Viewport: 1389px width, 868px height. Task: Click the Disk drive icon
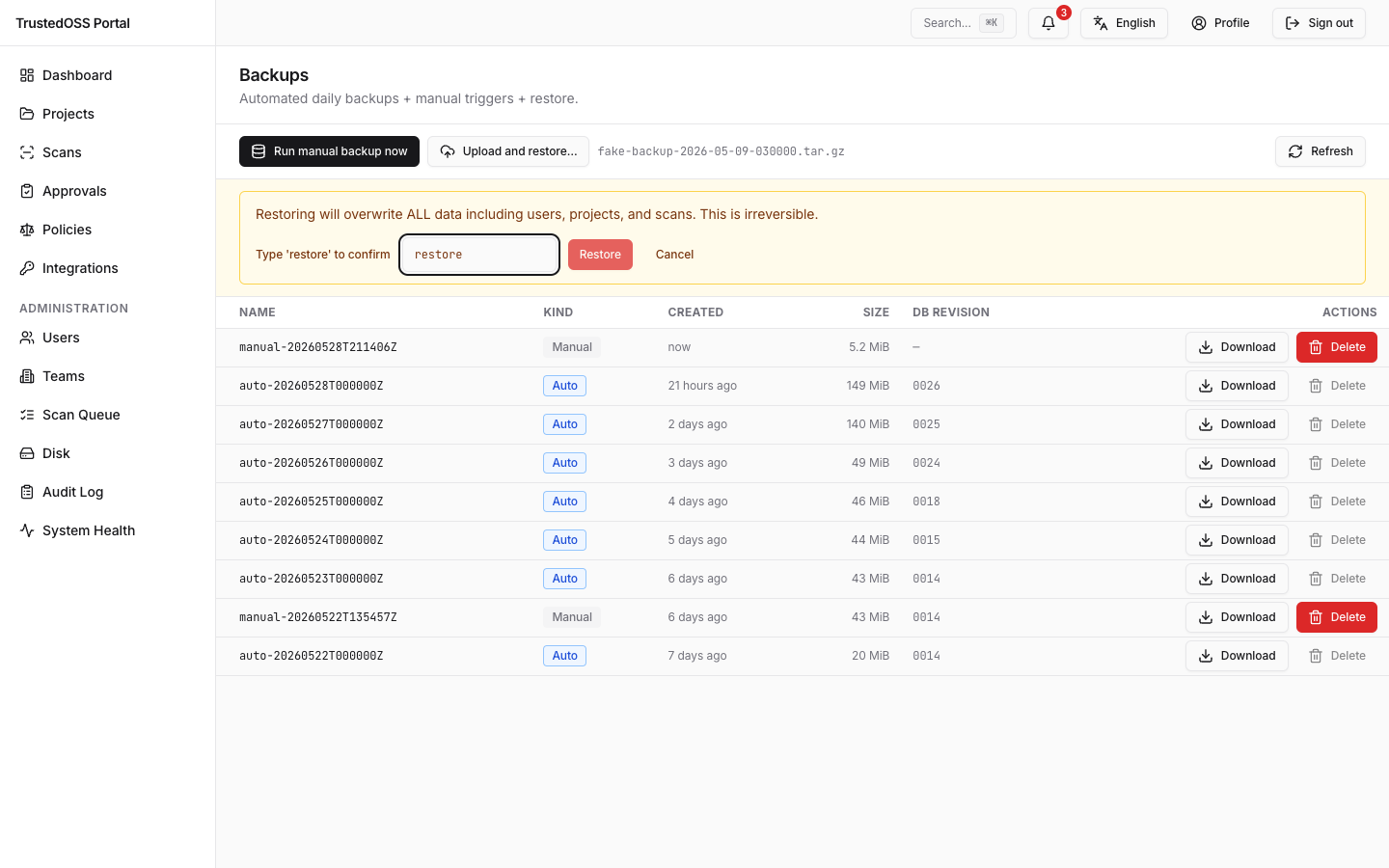tap(27, 453)
